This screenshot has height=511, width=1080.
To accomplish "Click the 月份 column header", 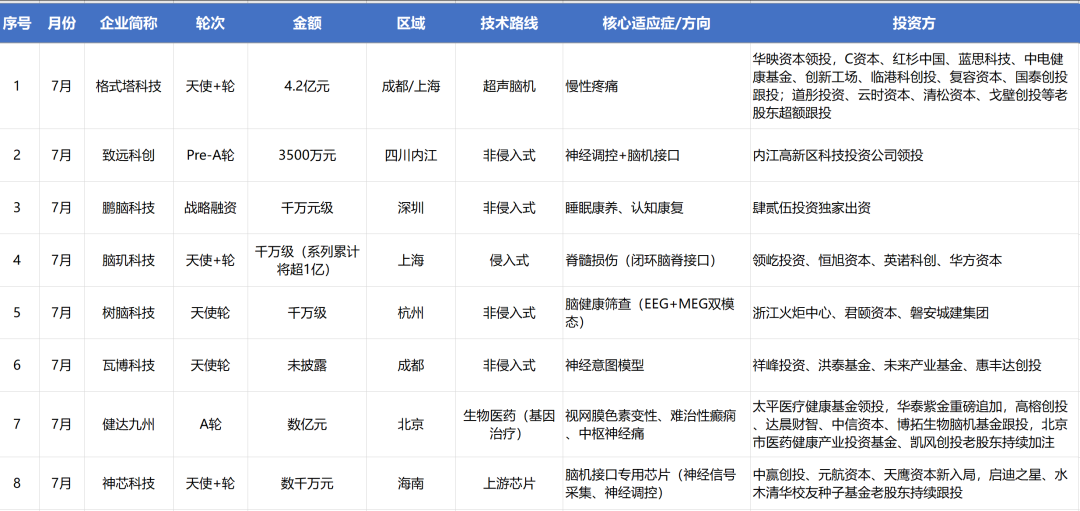I will (x=62, y=23).
